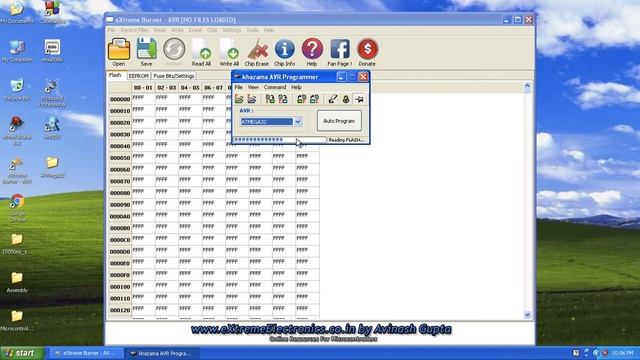The height and width of the screenshot is (360, 640).
Task: Click the Write All toolbar icon
Action: tap(229, 49)
